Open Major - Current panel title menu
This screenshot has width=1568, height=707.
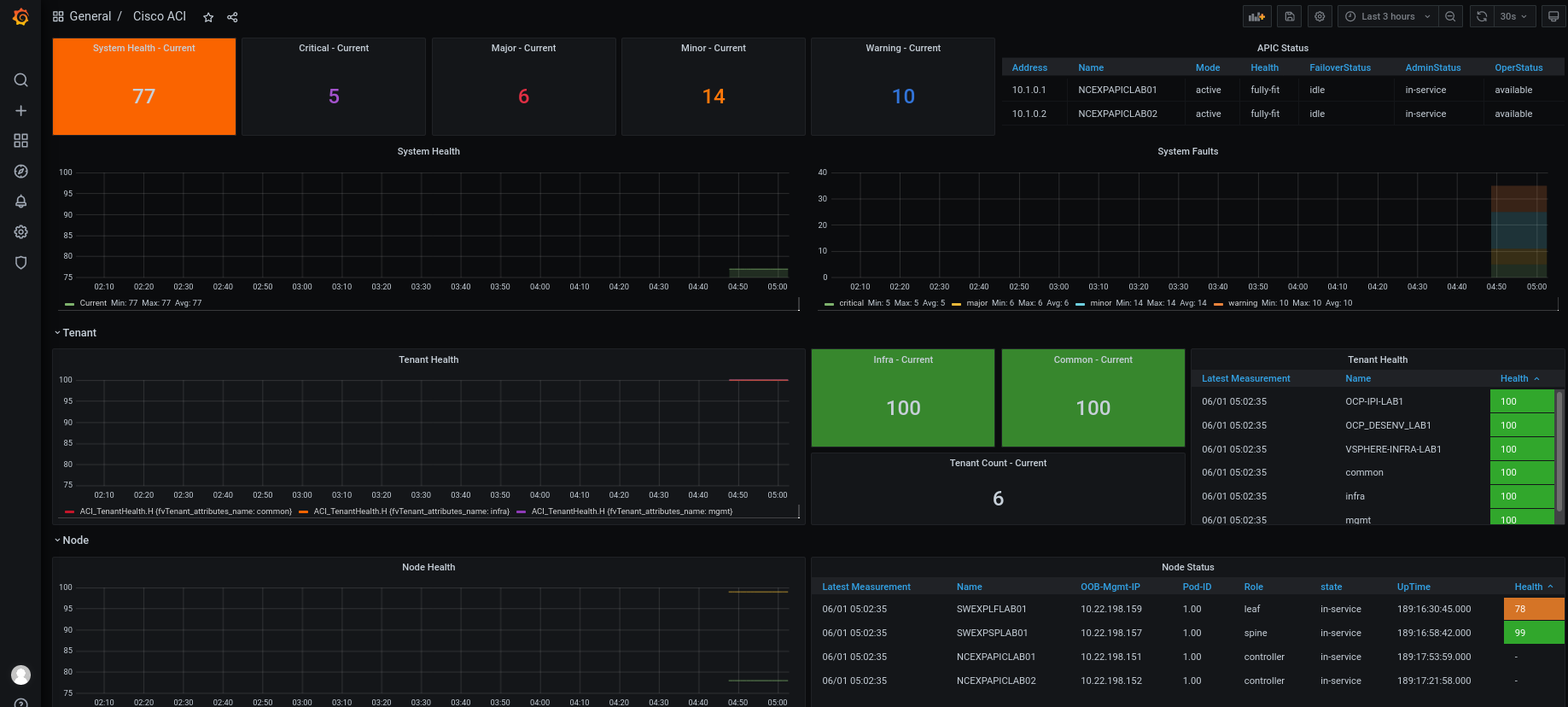523,48
